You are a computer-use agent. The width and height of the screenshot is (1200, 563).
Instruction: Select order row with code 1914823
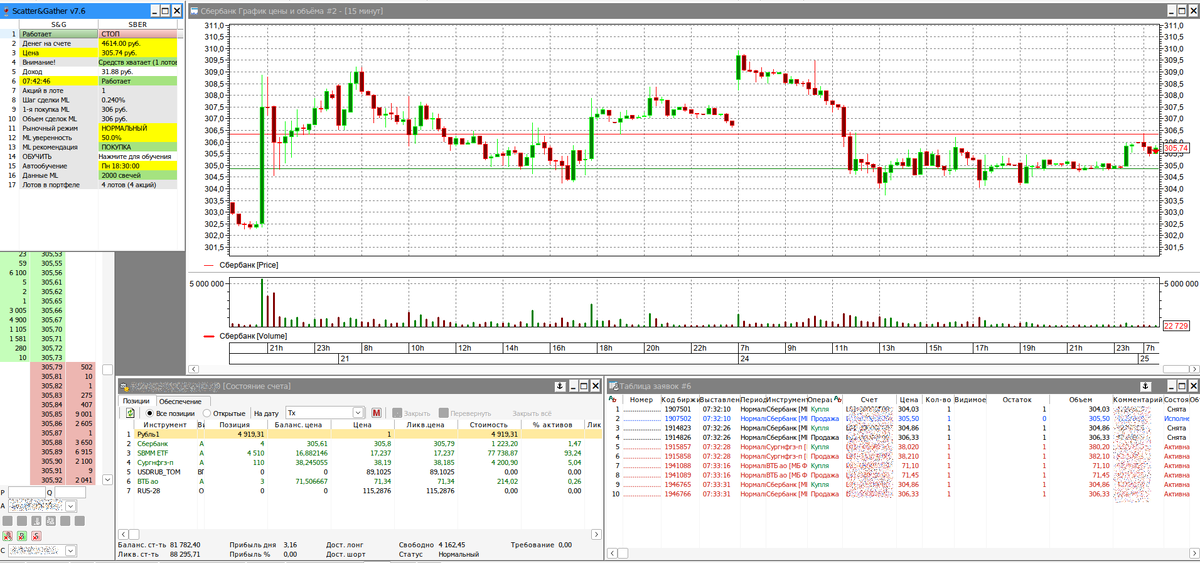coord(903,428)
